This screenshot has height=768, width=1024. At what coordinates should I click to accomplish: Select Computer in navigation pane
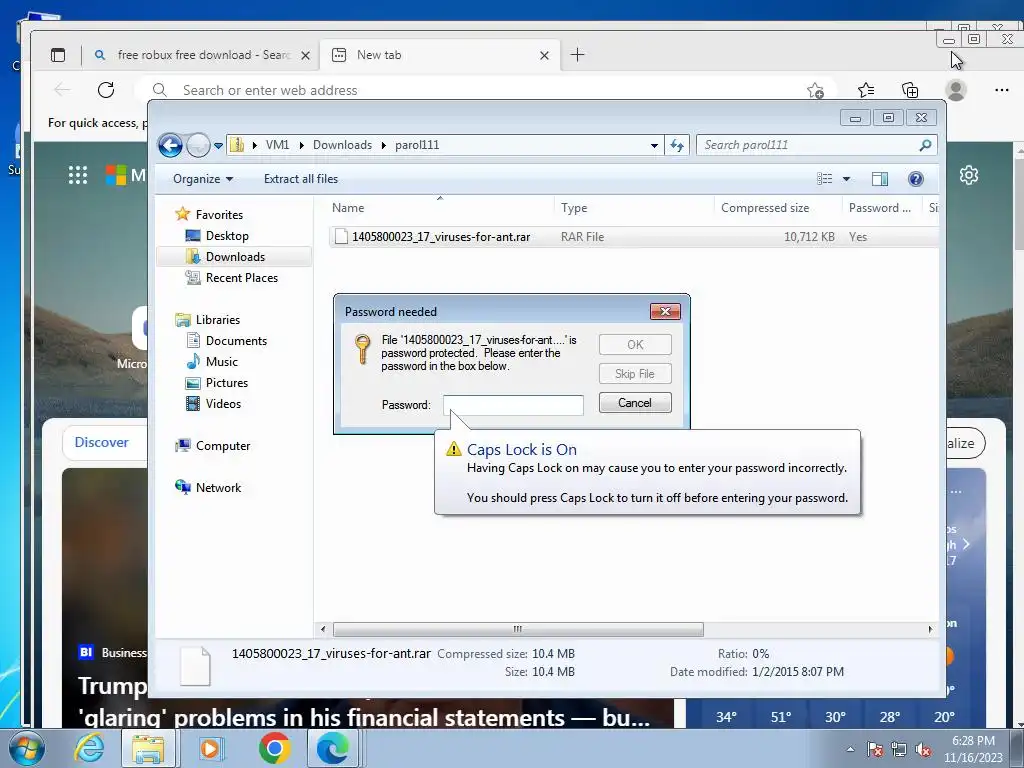(223, 446)
